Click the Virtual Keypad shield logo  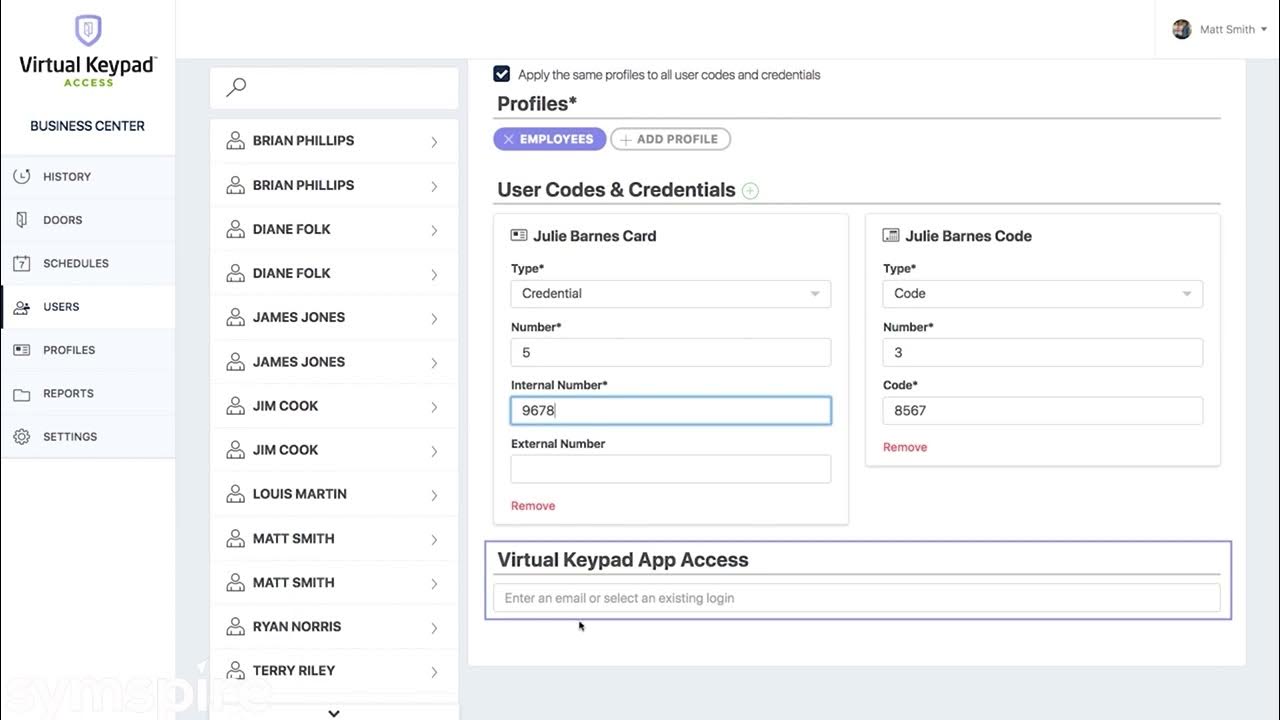click(x=88, y=30)
